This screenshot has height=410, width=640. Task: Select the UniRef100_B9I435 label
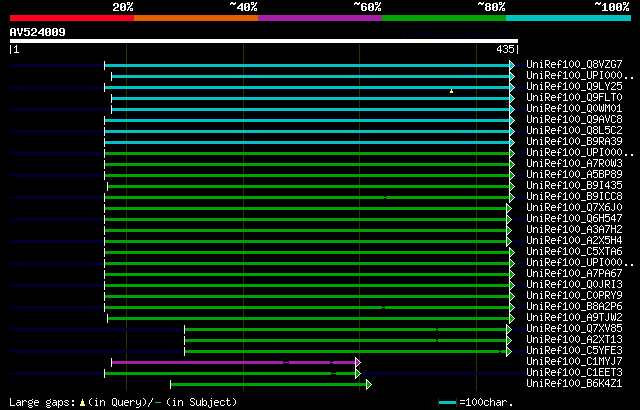[574, 186]
